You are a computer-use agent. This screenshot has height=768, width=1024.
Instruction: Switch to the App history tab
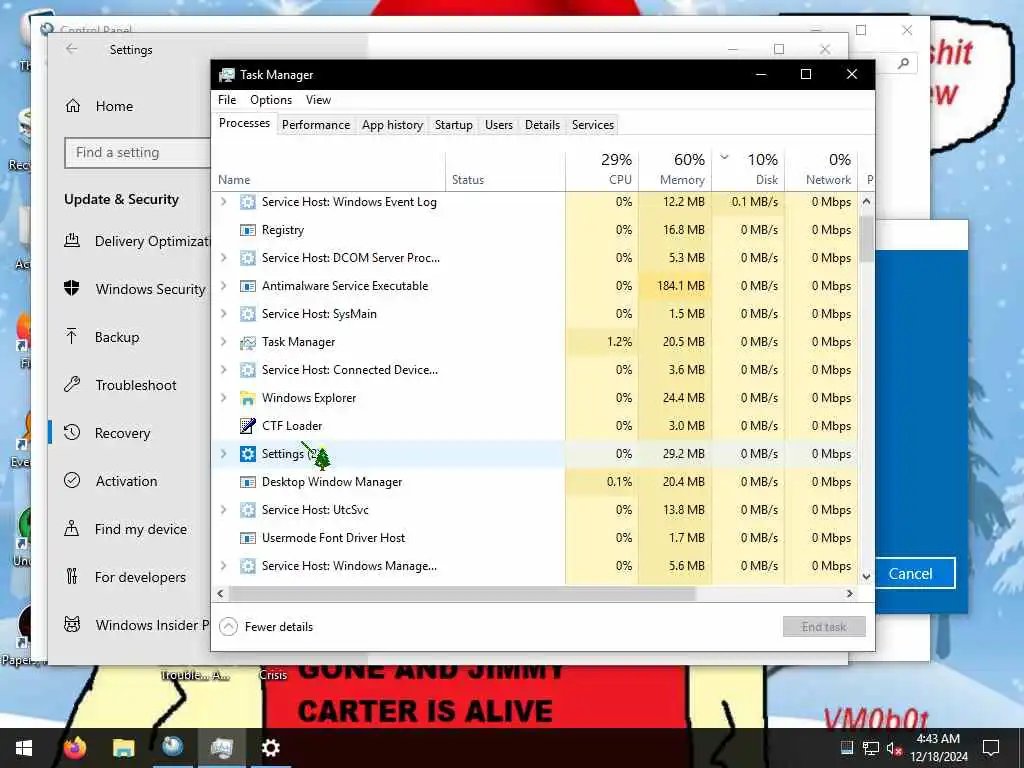[392, 125]
